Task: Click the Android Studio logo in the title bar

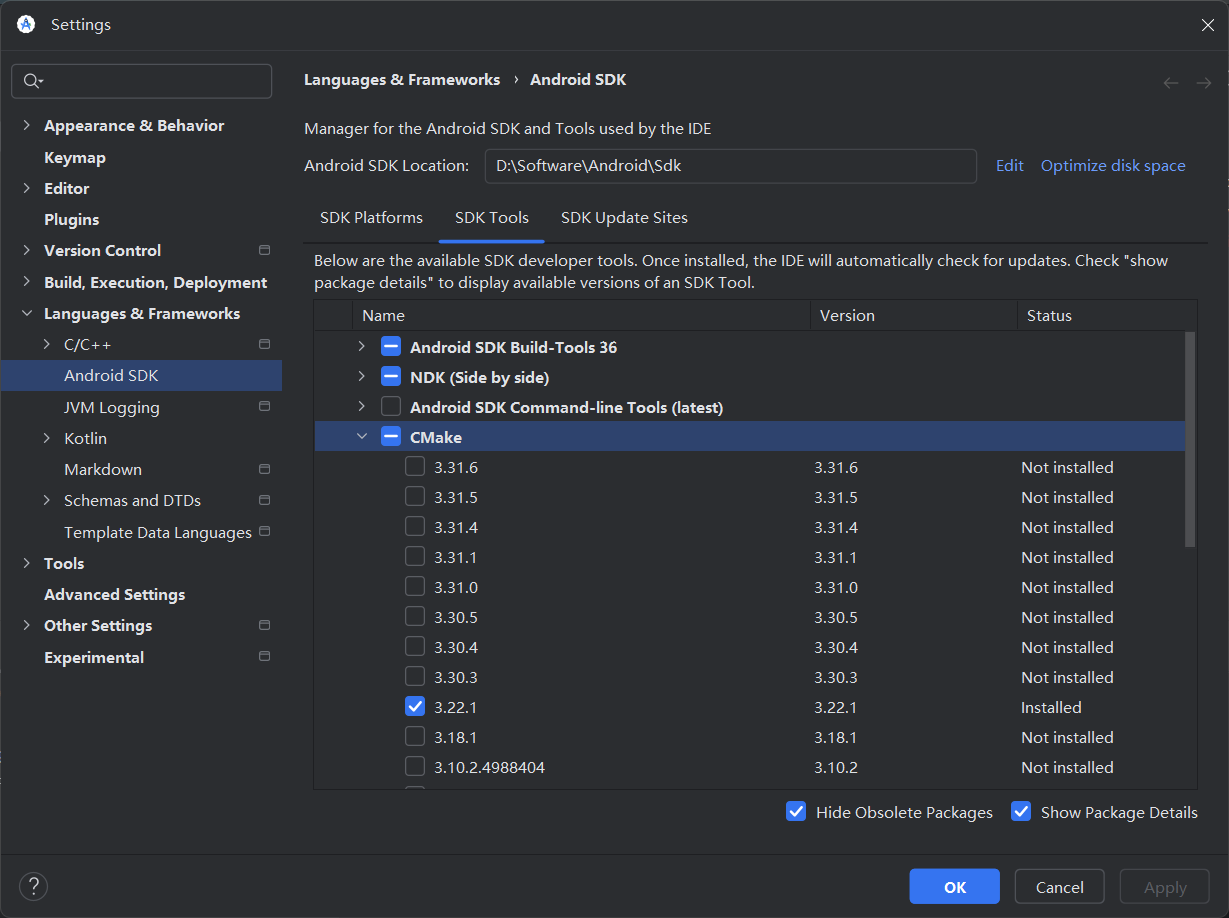Action: click(x=25, y=24)
